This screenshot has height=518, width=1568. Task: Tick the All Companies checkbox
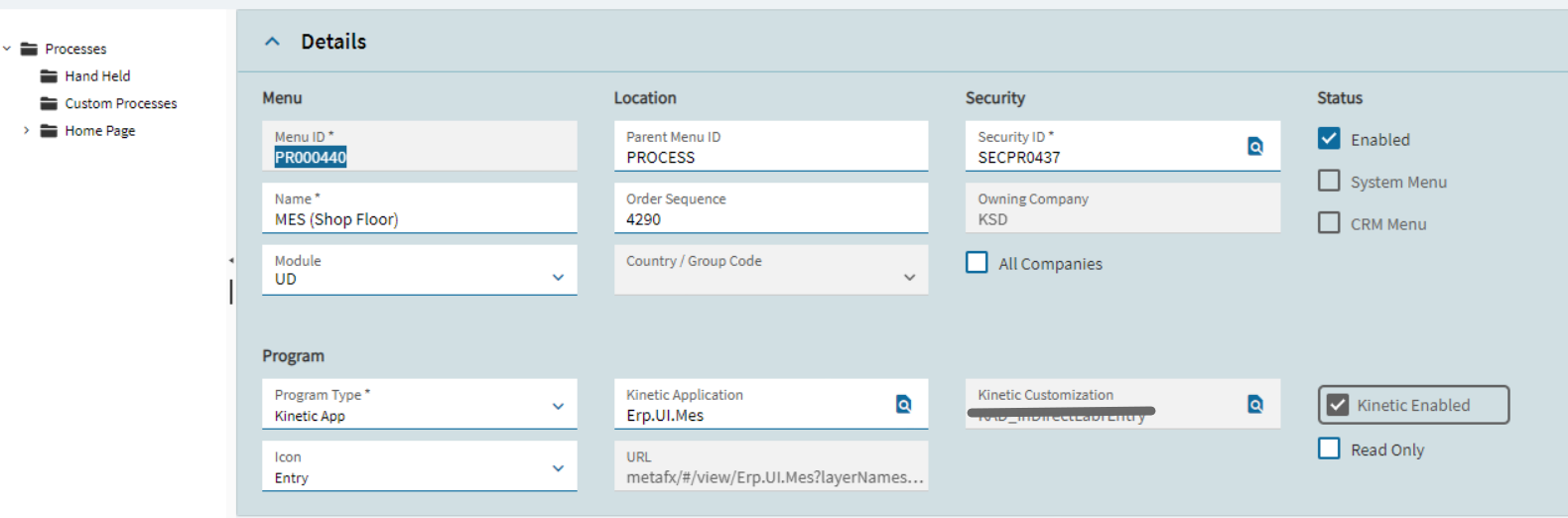click(977, 262)
